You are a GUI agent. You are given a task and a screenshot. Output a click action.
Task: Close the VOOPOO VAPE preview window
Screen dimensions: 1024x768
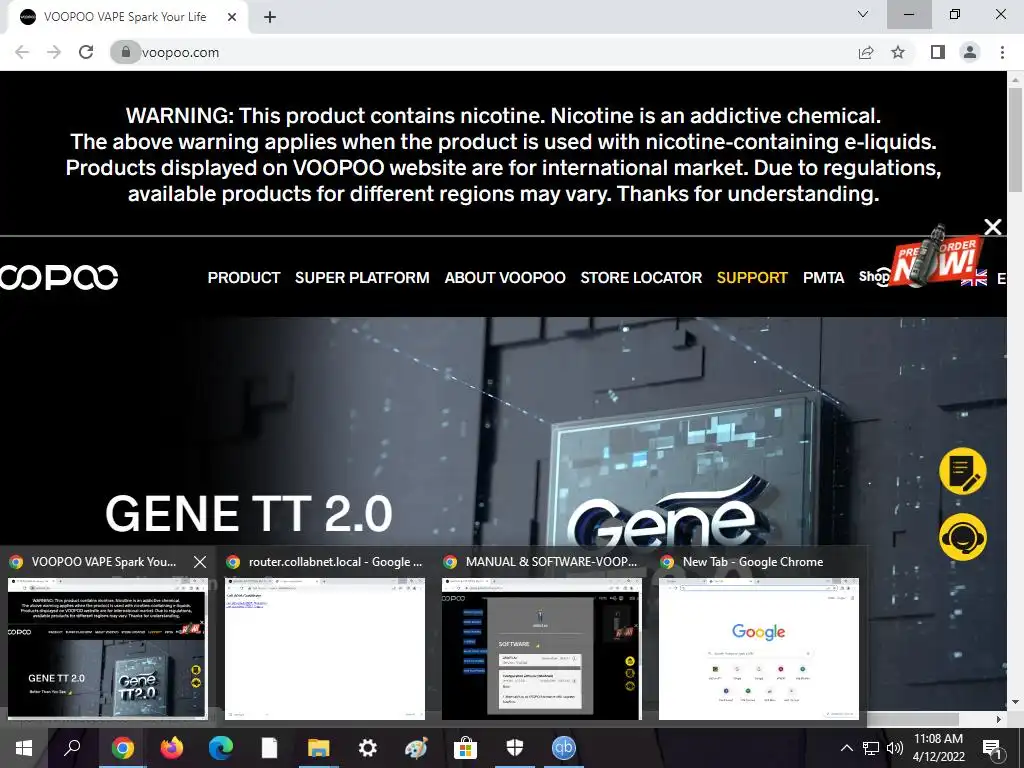coord(200,562)
